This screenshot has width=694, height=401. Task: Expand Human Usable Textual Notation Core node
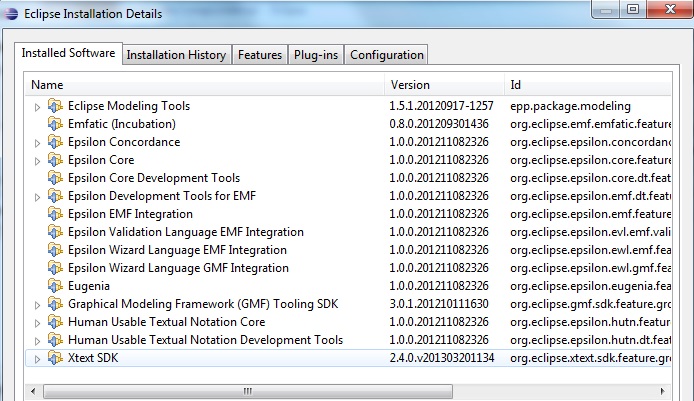[x=37, y=323]
